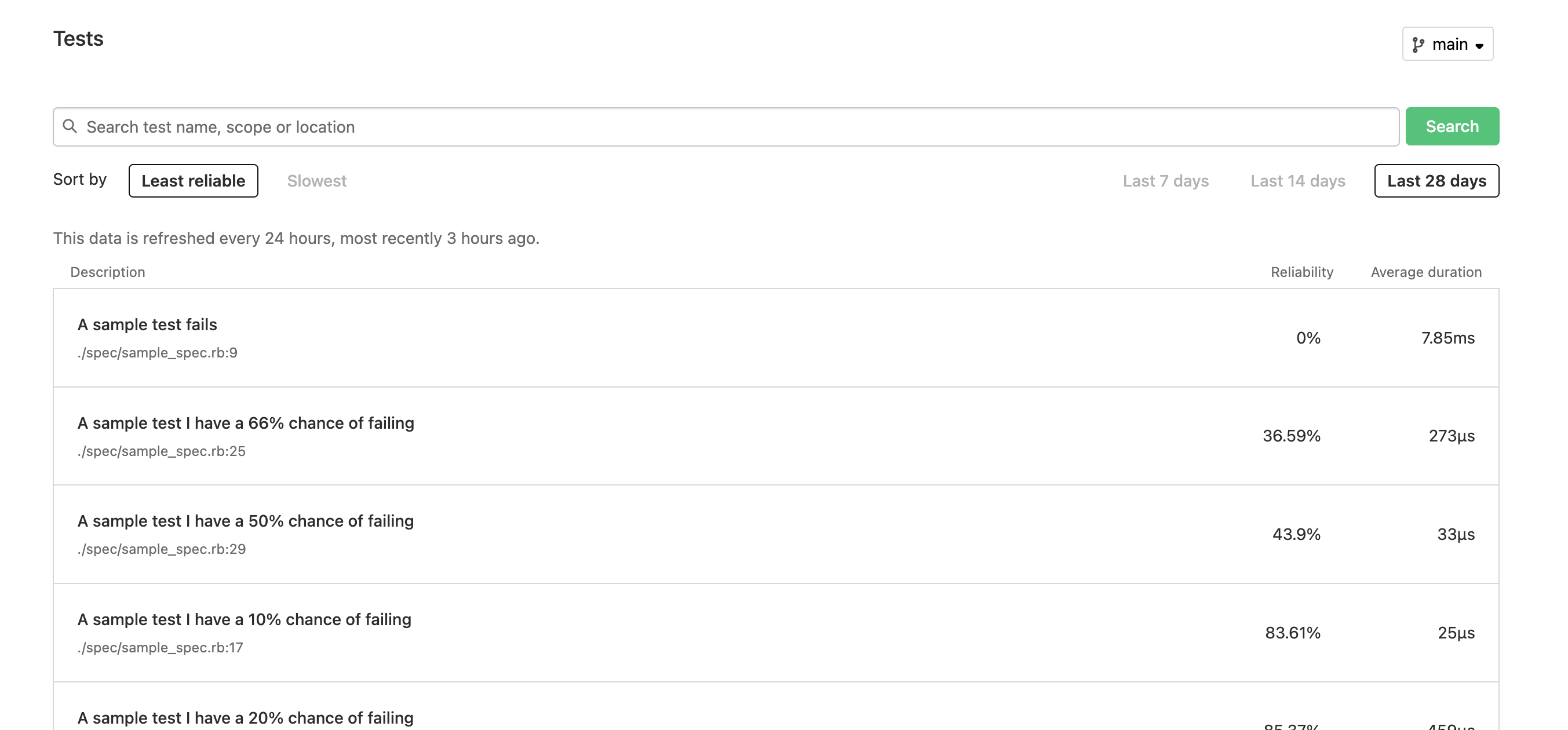Screen dimensions: 1568x730
Task: Open the main branch dropdown
Action: [1447, 44]
